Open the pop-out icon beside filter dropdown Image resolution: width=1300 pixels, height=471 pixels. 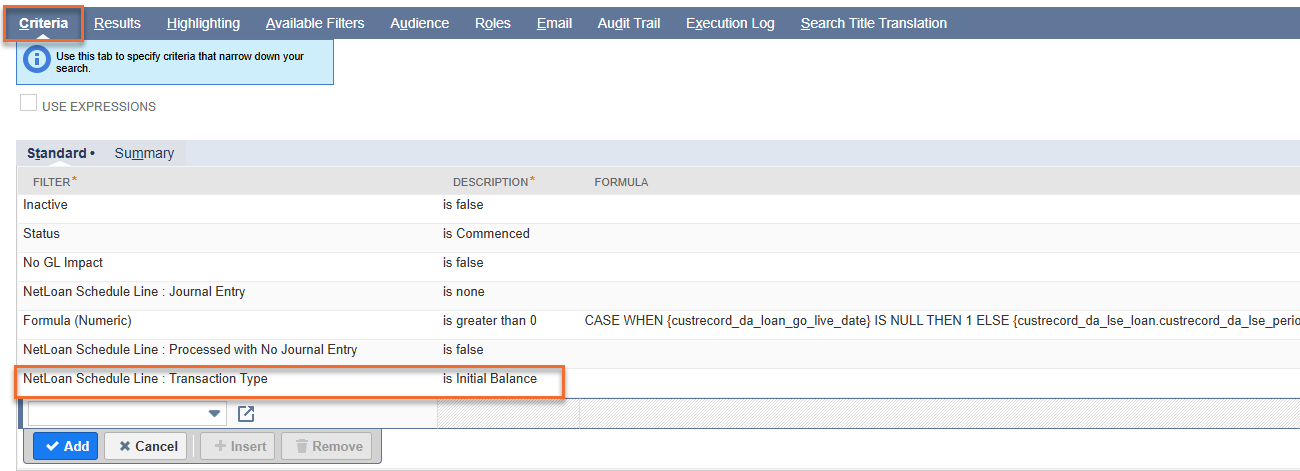click(246, 414)
